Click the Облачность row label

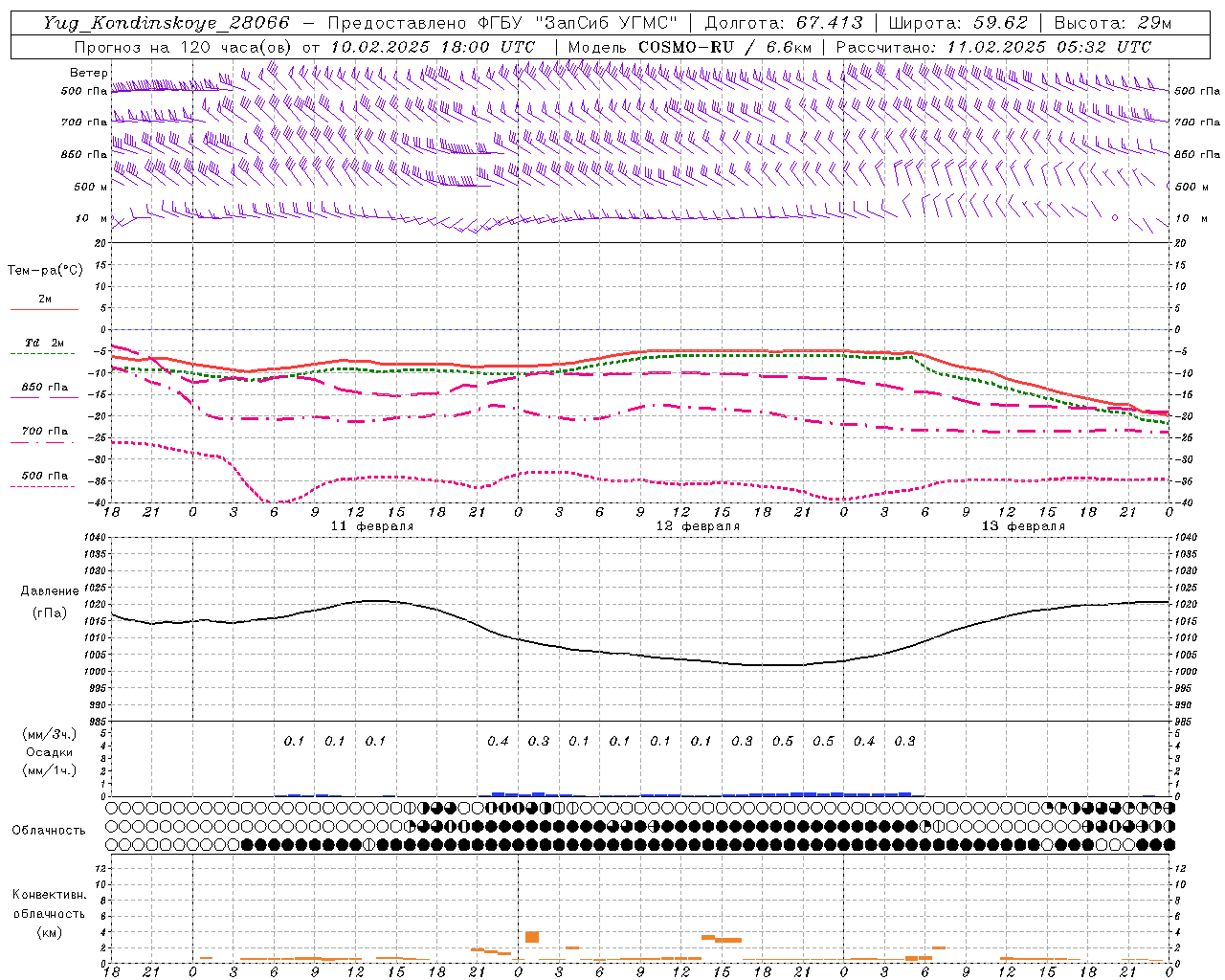(49, 830)
